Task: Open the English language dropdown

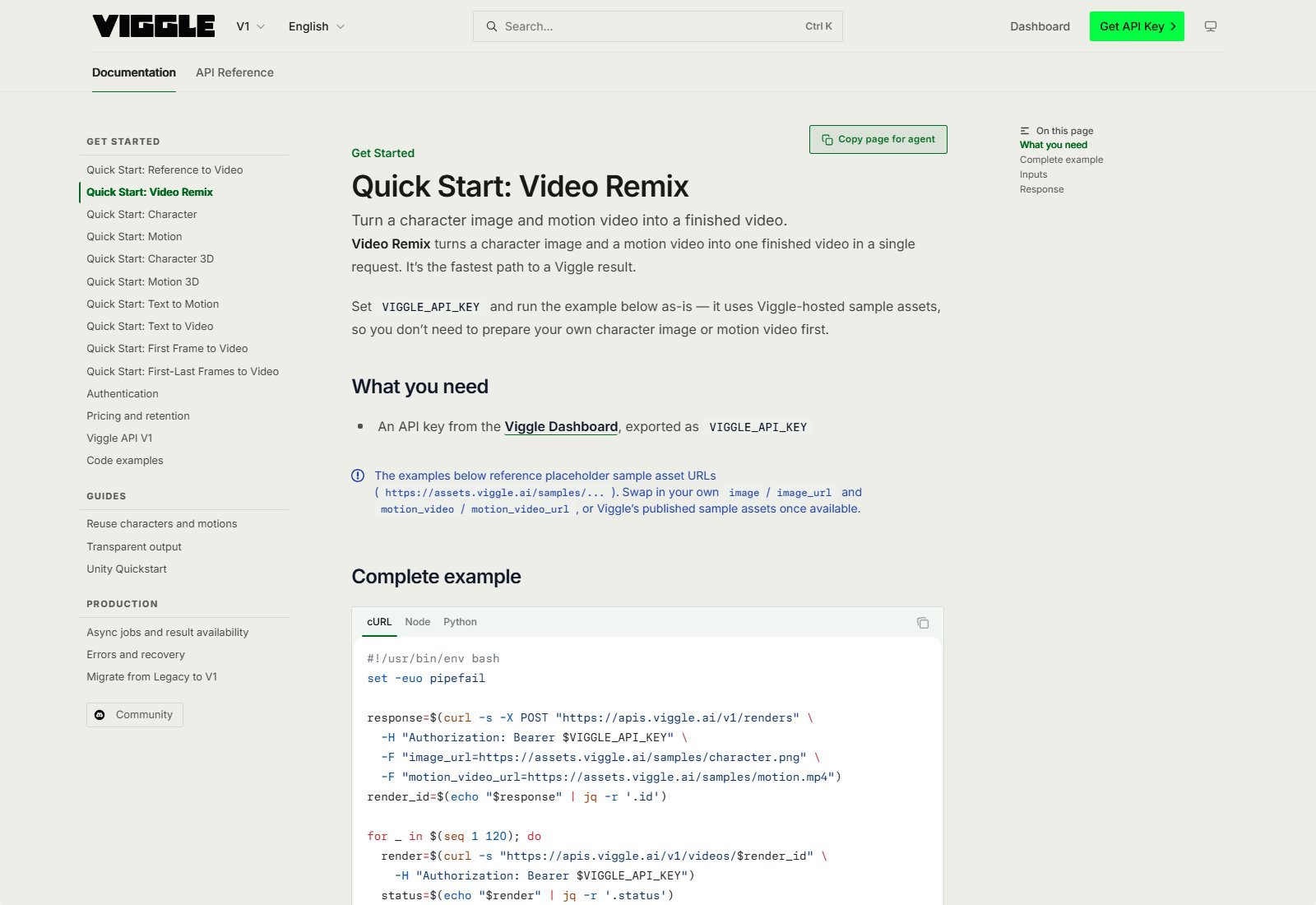Action: (317, 26)
